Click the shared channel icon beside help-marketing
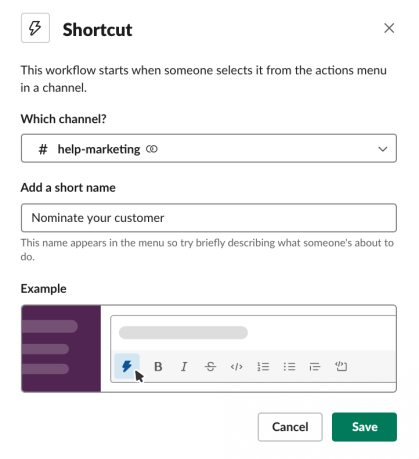 [x=152, y=149]
